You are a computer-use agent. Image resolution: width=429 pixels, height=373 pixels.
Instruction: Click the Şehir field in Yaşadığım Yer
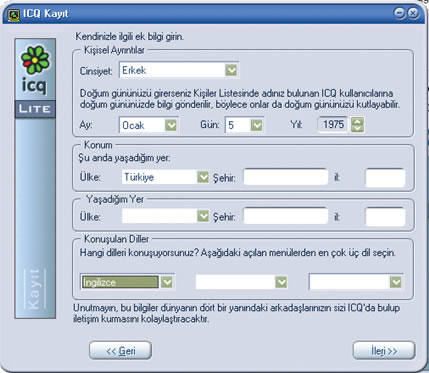[286, 216]
